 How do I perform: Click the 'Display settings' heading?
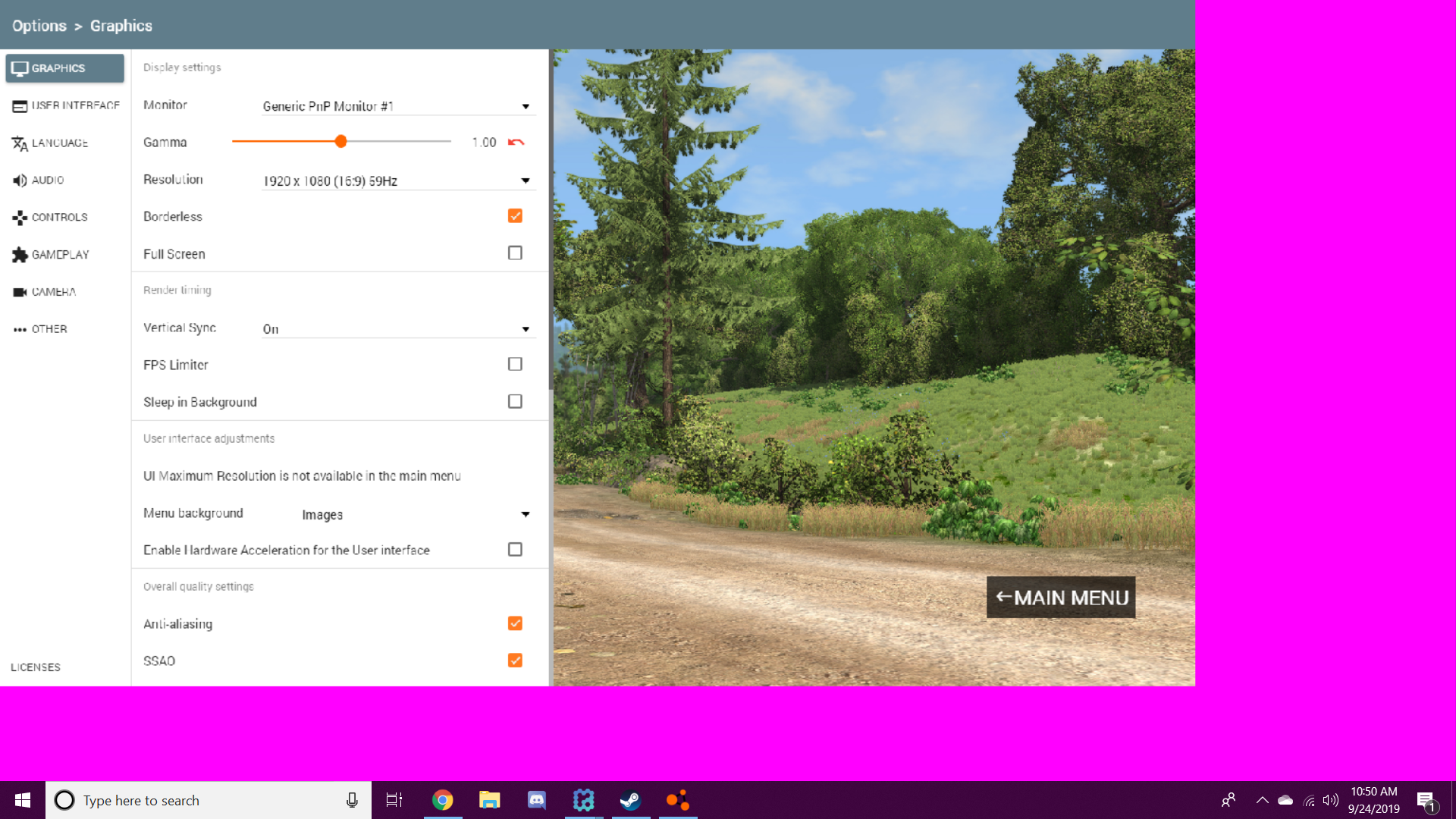coord(182,67)
